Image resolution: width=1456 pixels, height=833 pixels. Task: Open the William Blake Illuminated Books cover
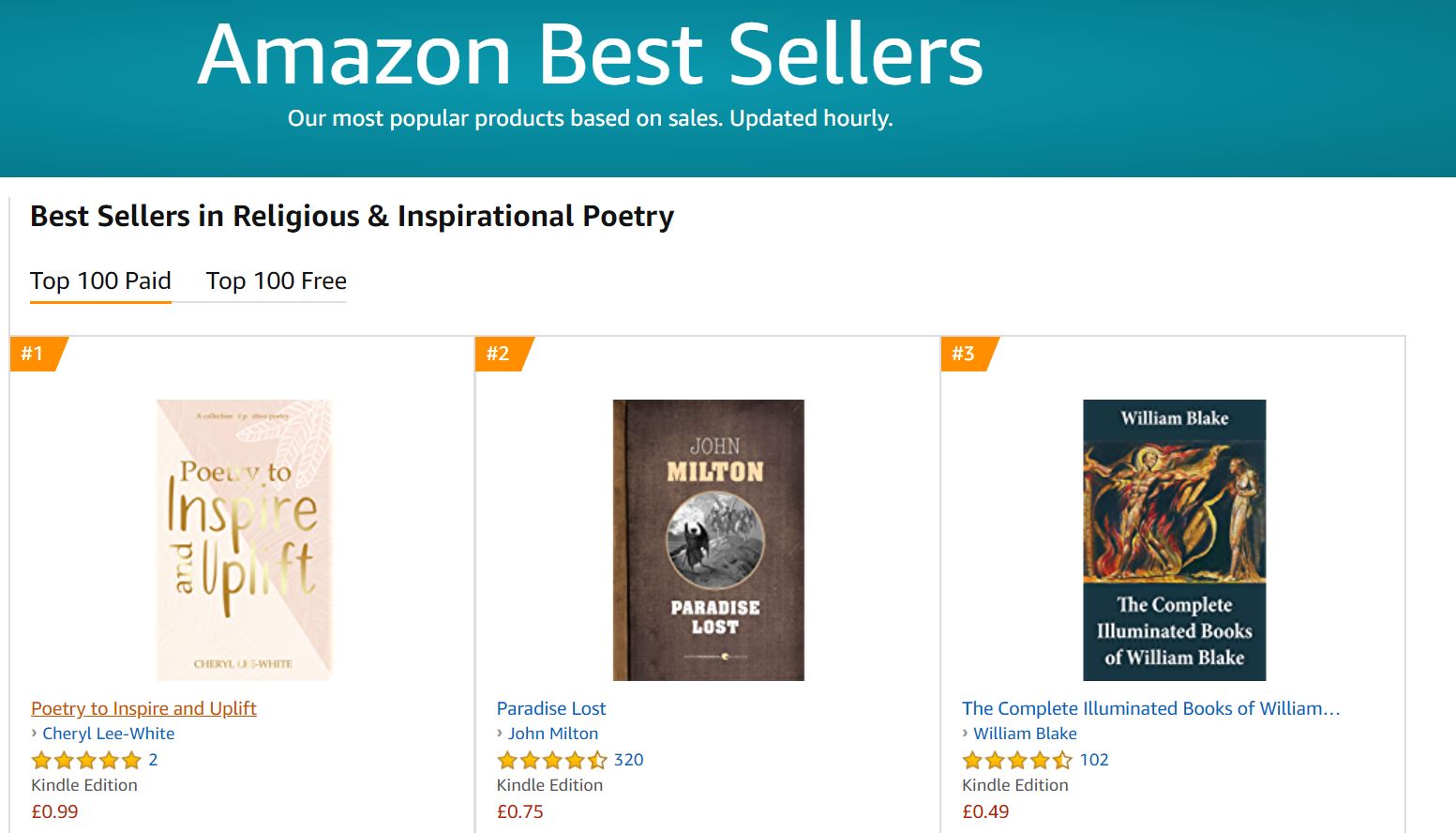coord(1174,539)
